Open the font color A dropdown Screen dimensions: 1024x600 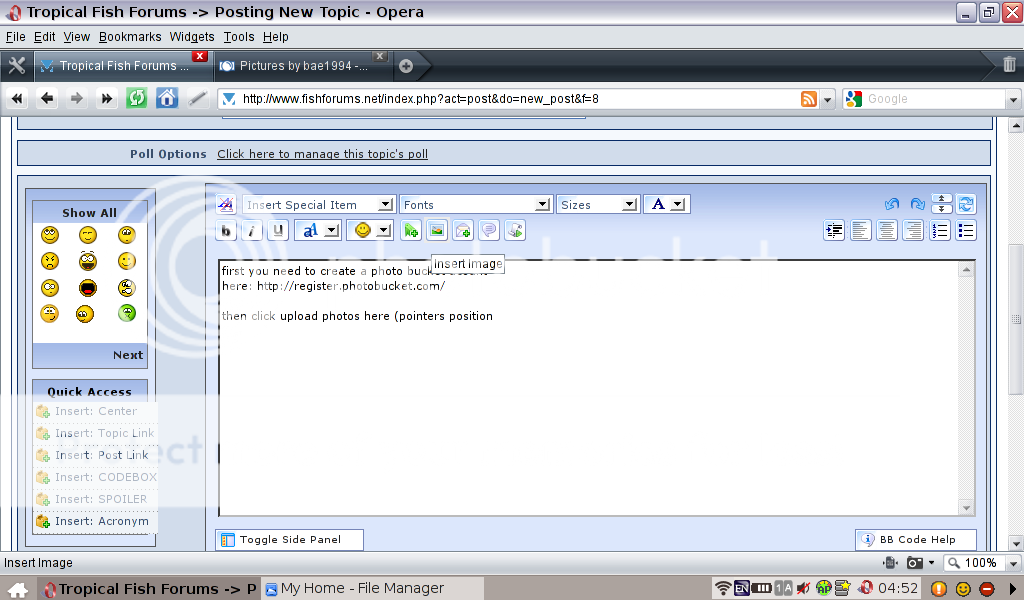click(667, 204)
